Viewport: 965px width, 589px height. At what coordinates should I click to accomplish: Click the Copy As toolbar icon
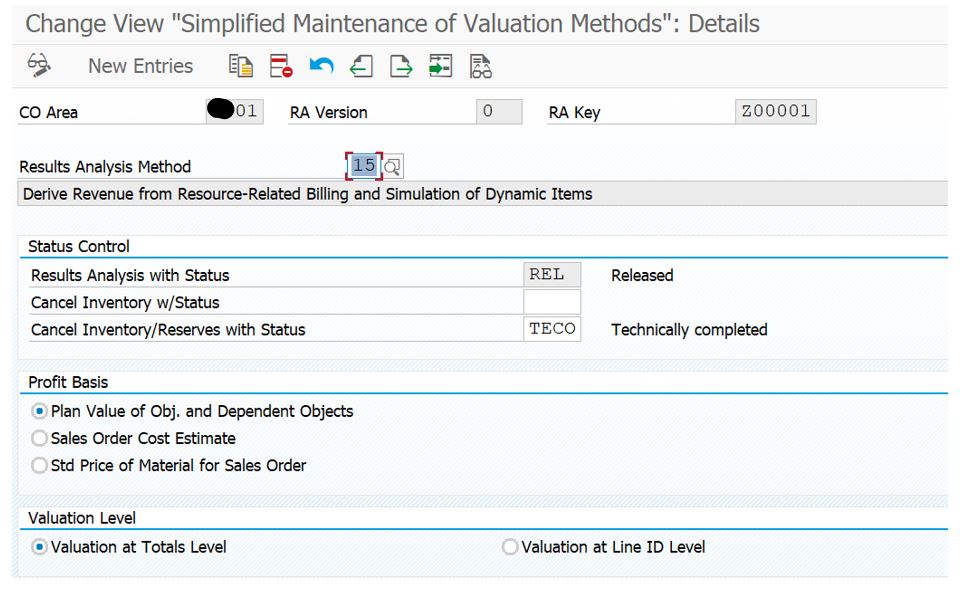[241, 66]
